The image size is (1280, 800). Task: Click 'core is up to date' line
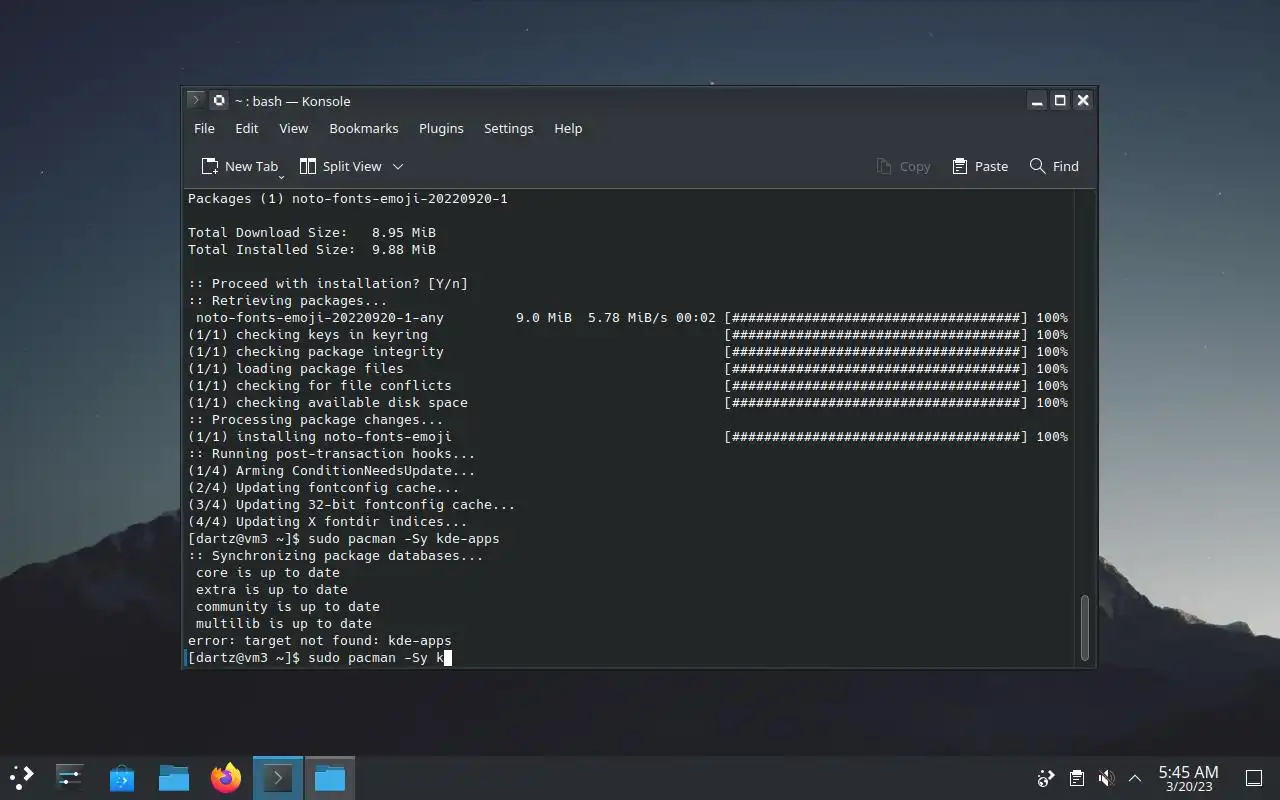point(268,572)
